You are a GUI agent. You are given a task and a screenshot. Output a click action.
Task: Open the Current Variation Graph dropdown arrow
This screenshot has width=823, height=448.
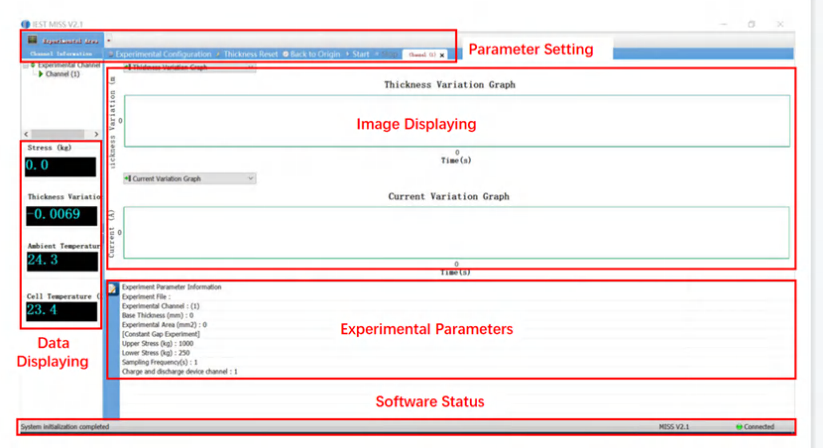[x=249, y=178]
